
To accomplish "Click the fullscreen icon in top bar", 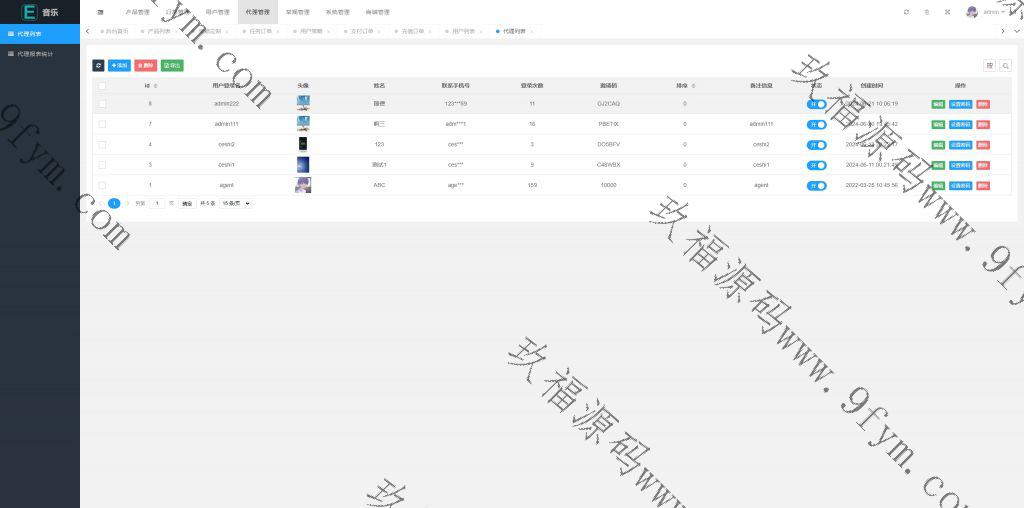I will pos(947,12).
